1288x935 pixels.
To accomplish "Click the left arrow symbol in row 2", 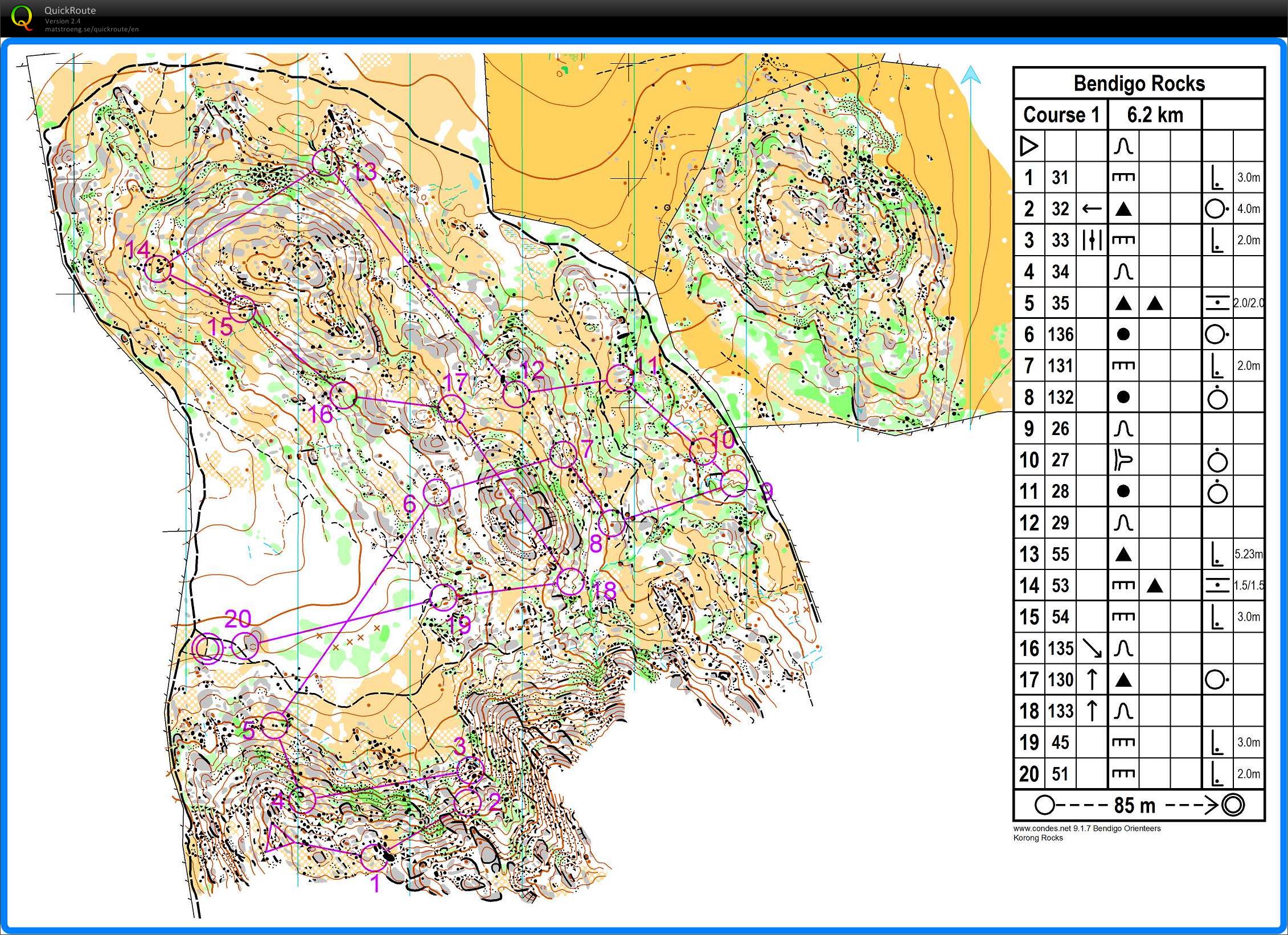I will coord(1092,209).
